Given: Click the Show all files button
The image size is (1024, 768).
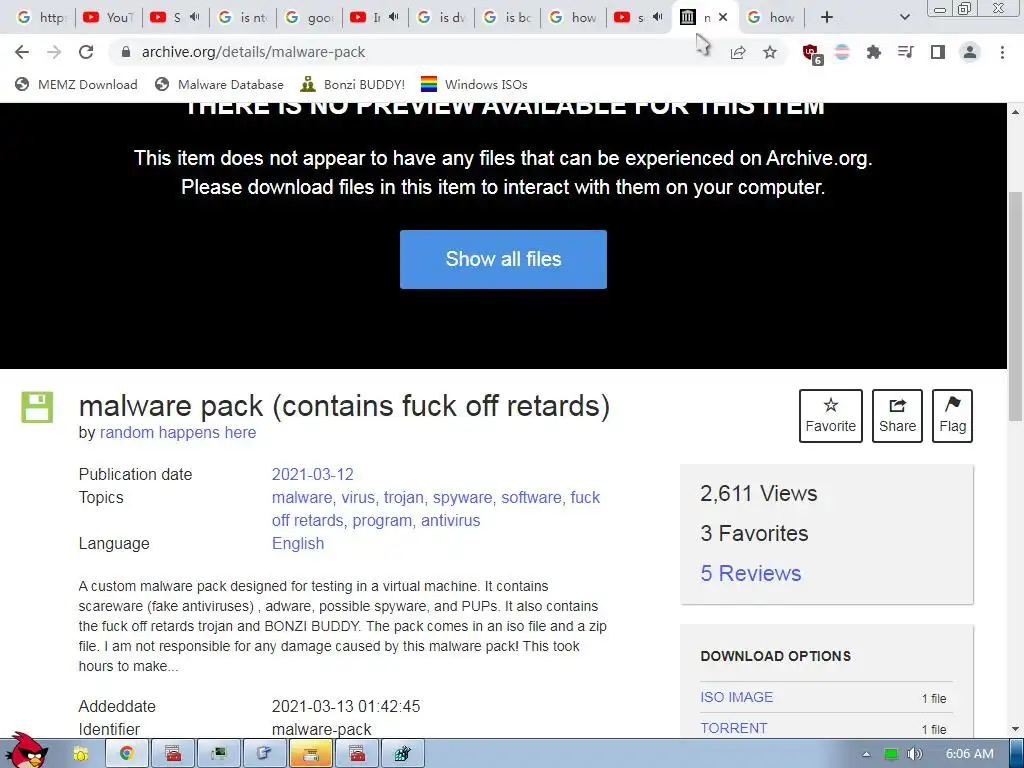Looking at the screenshot, I should (503, 259).
